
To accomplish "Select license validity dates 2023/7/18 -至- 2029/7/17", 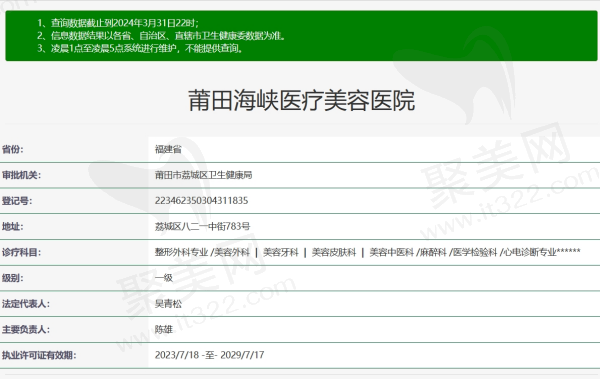I will tap(209, 355).
